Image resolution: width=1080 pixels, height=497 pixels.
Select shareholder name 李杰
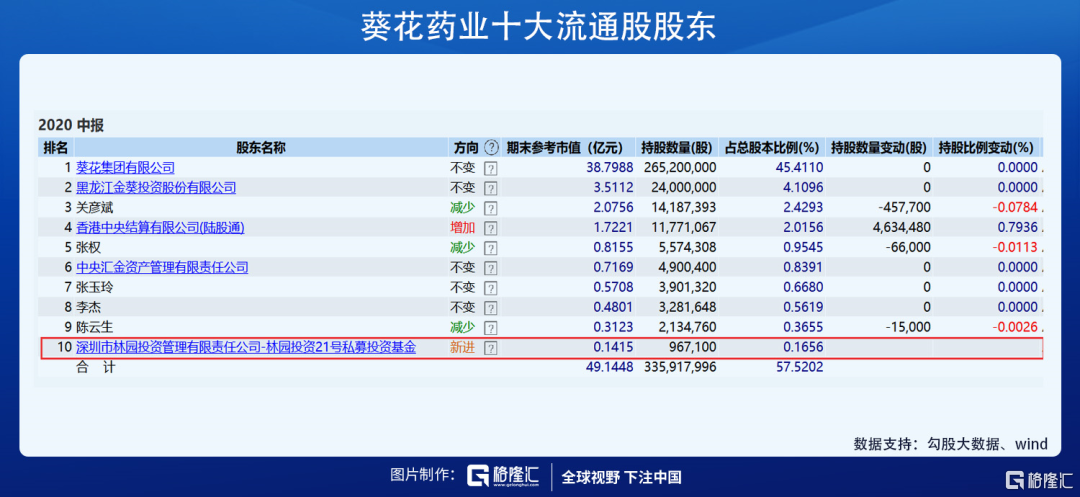pyautogui.click(x=87, y=308)
